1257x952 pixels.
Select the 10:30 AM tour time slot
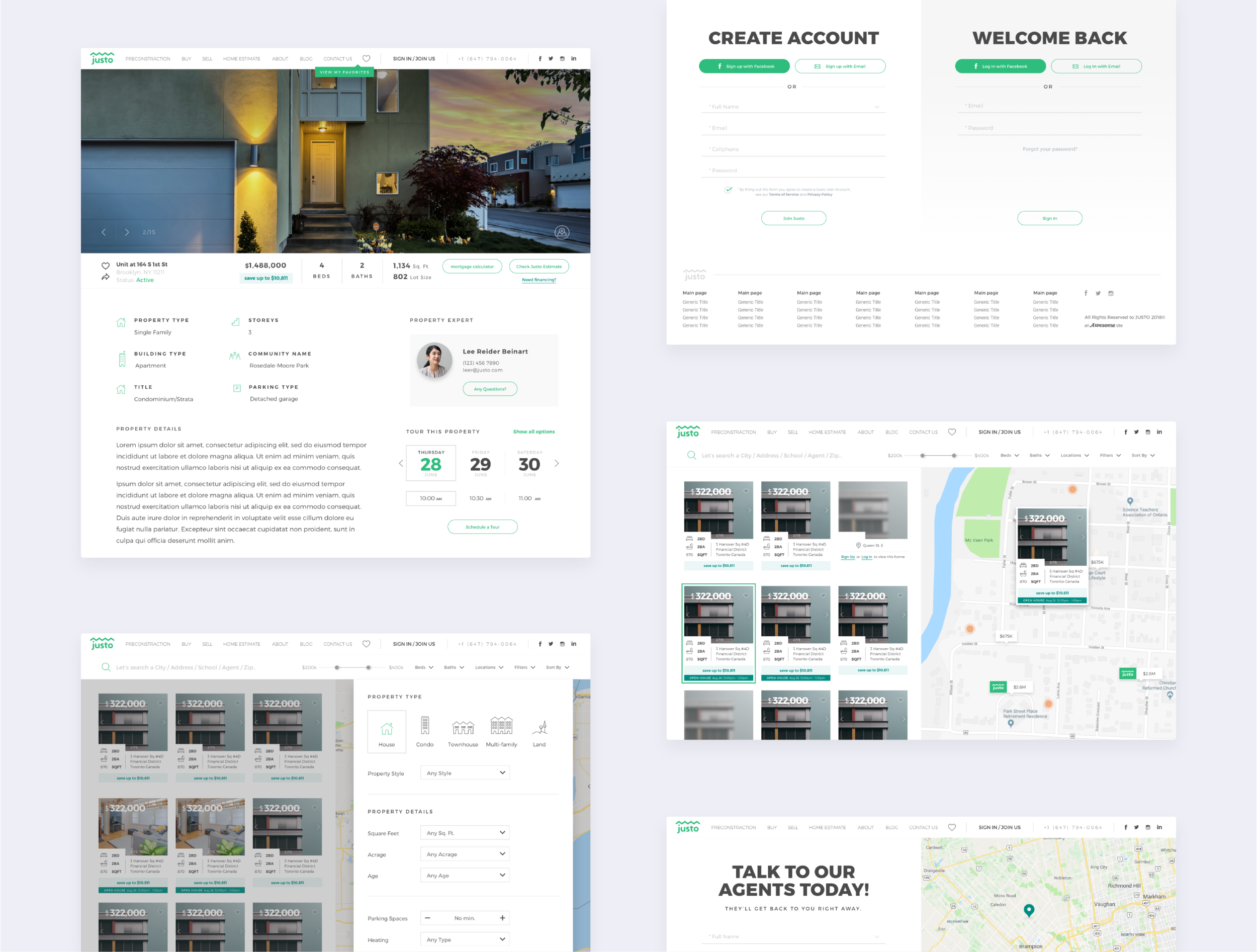tap(480, 498)
